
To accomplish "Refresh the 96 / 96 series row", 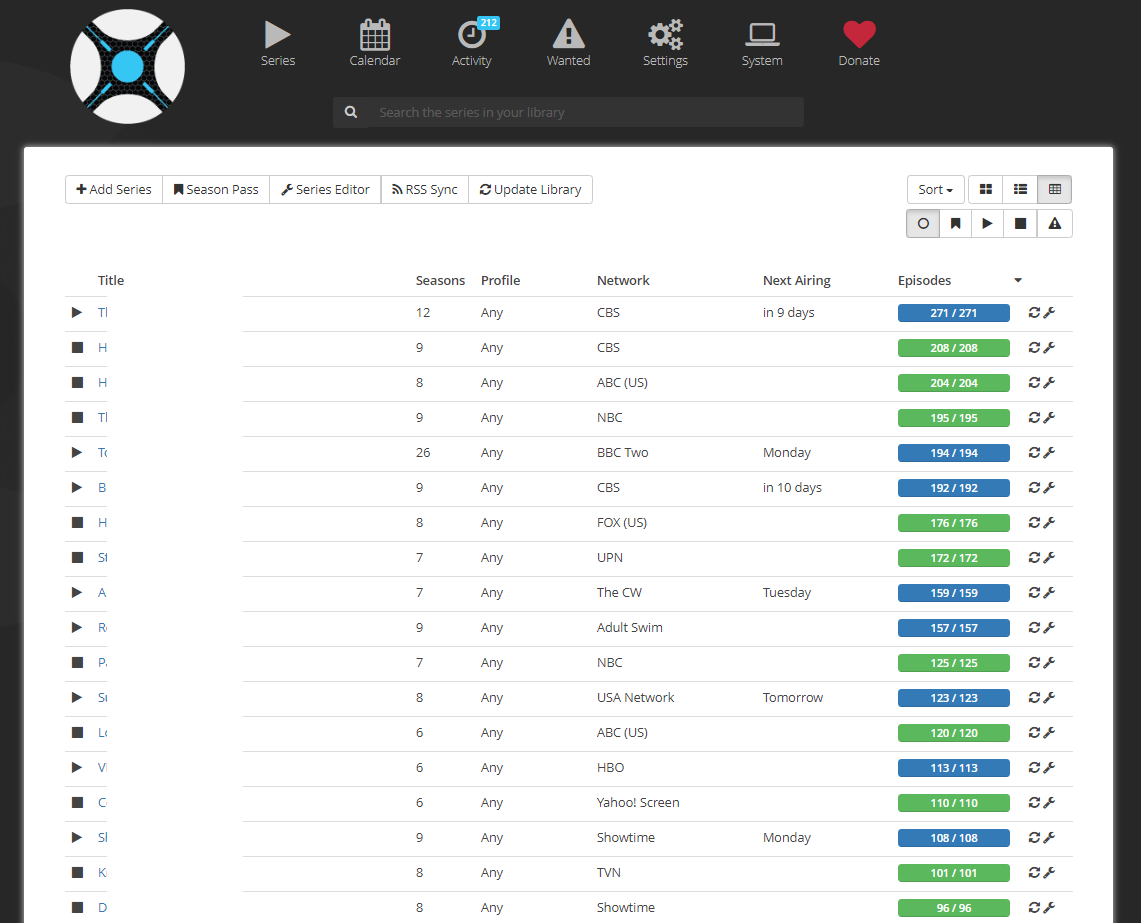I will click(1034, 907).
